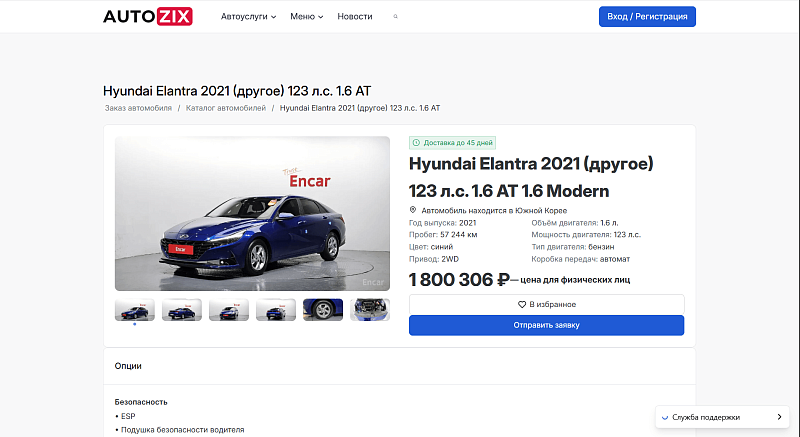Open the AUTOZIX logo home link
The height and width of the screenshot is (437, 800).
(147, 16)
